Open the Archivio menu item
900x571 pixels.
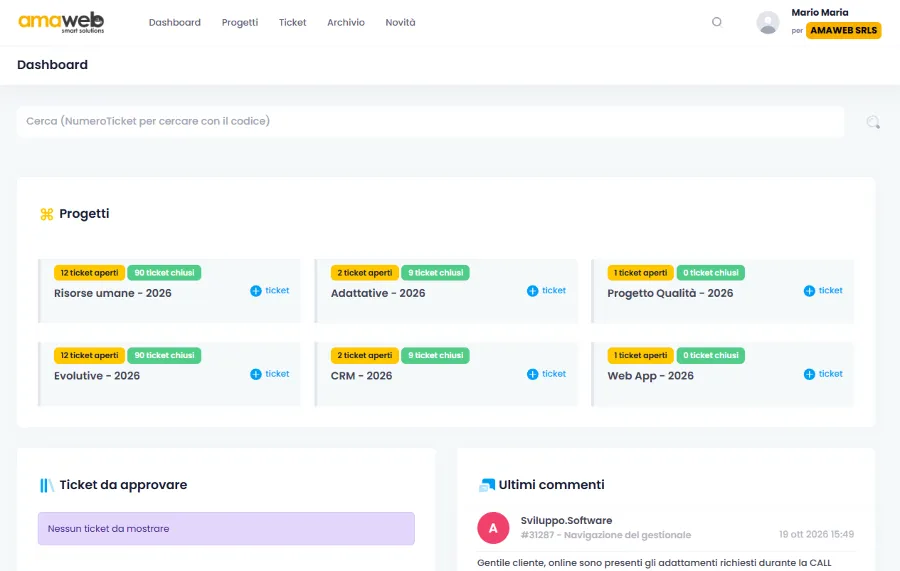click(346, 22)
